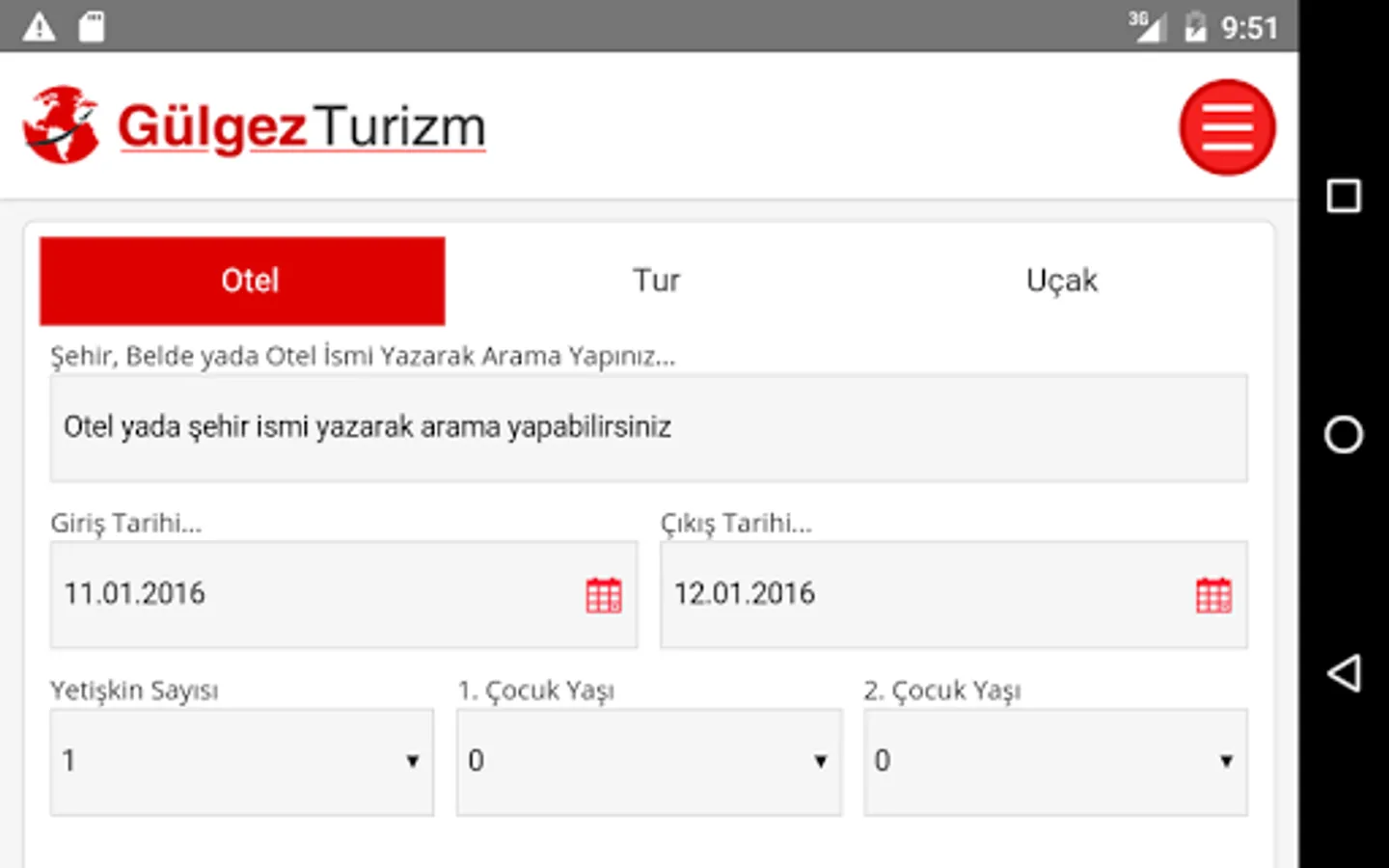Open the red hamburger menu button

[1227, 127]
